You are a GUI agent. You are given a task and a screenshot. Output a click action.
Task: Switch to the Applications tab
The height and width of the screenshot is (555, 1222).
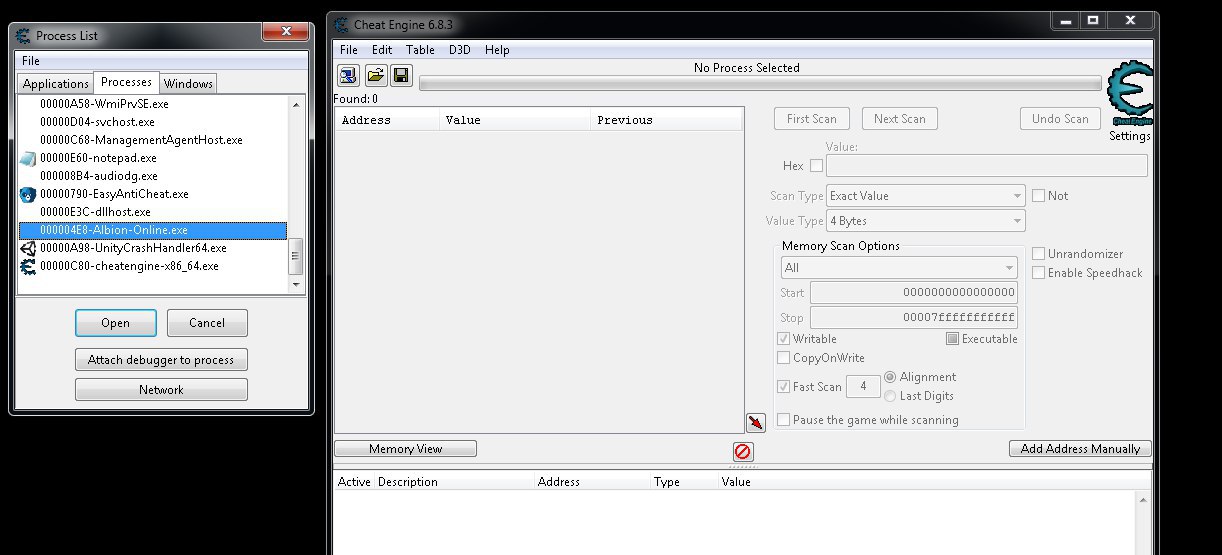(56, 84)
